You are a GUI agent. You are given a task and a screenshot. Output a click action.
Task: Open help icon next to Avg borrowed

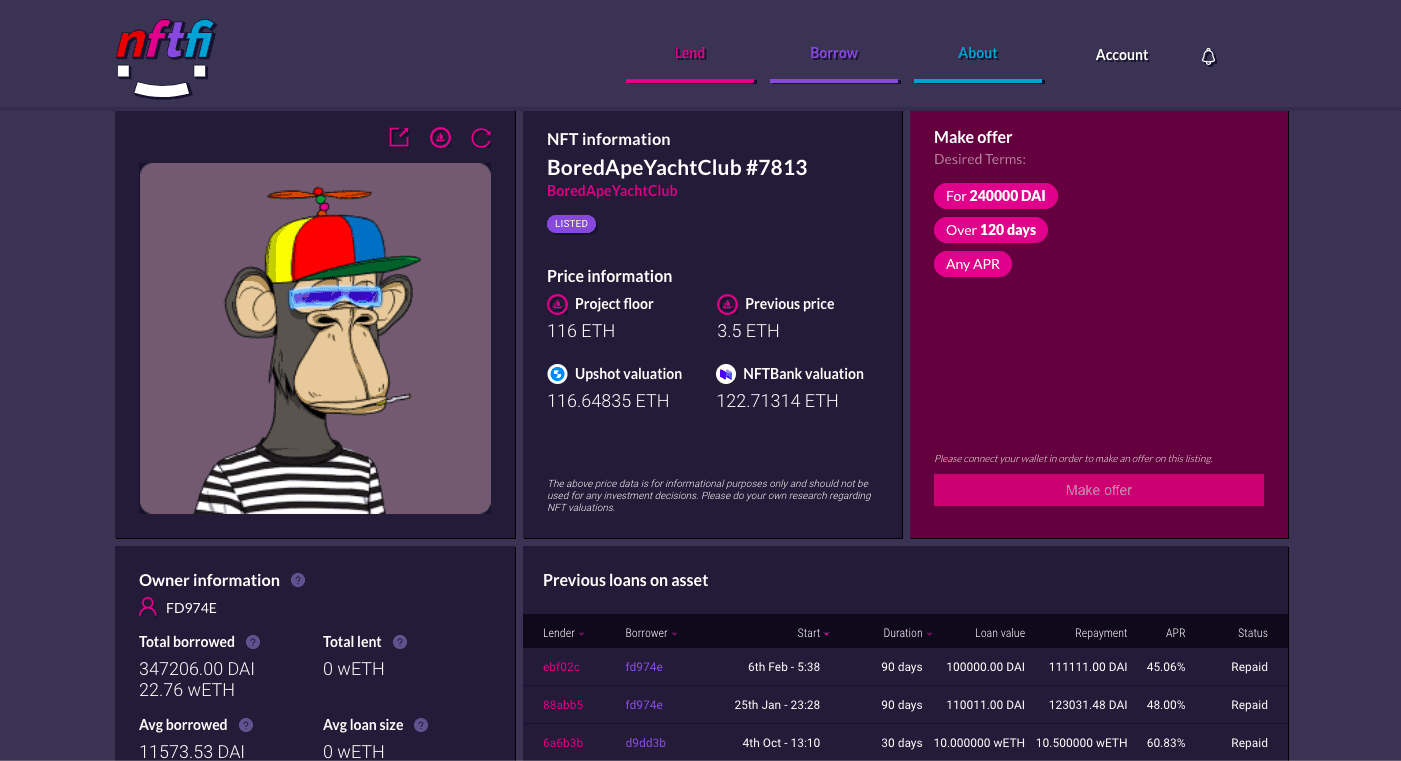[x=246, y=725]
